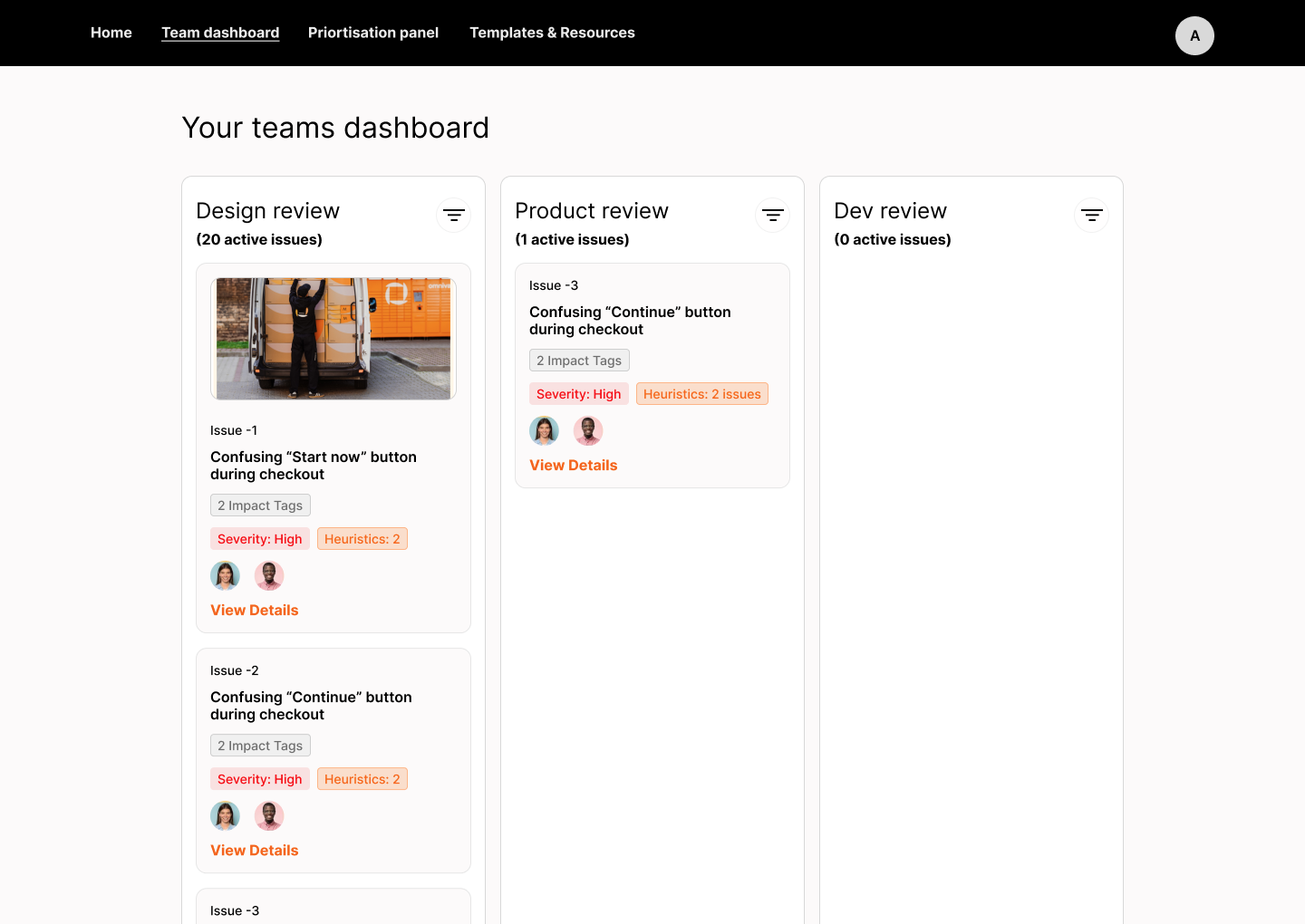Click Issue -1 label

pyautogui.click(x=234, y=430)
